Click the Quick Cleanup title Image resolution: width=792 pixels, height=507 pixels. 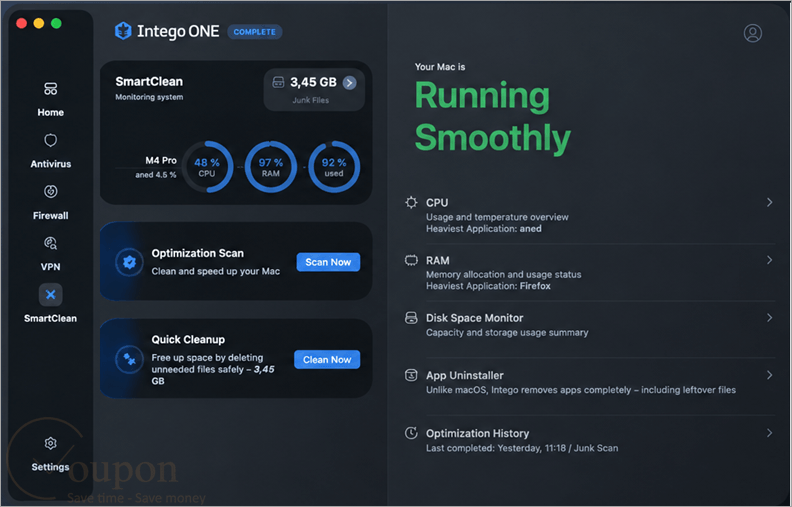[188, 340]
